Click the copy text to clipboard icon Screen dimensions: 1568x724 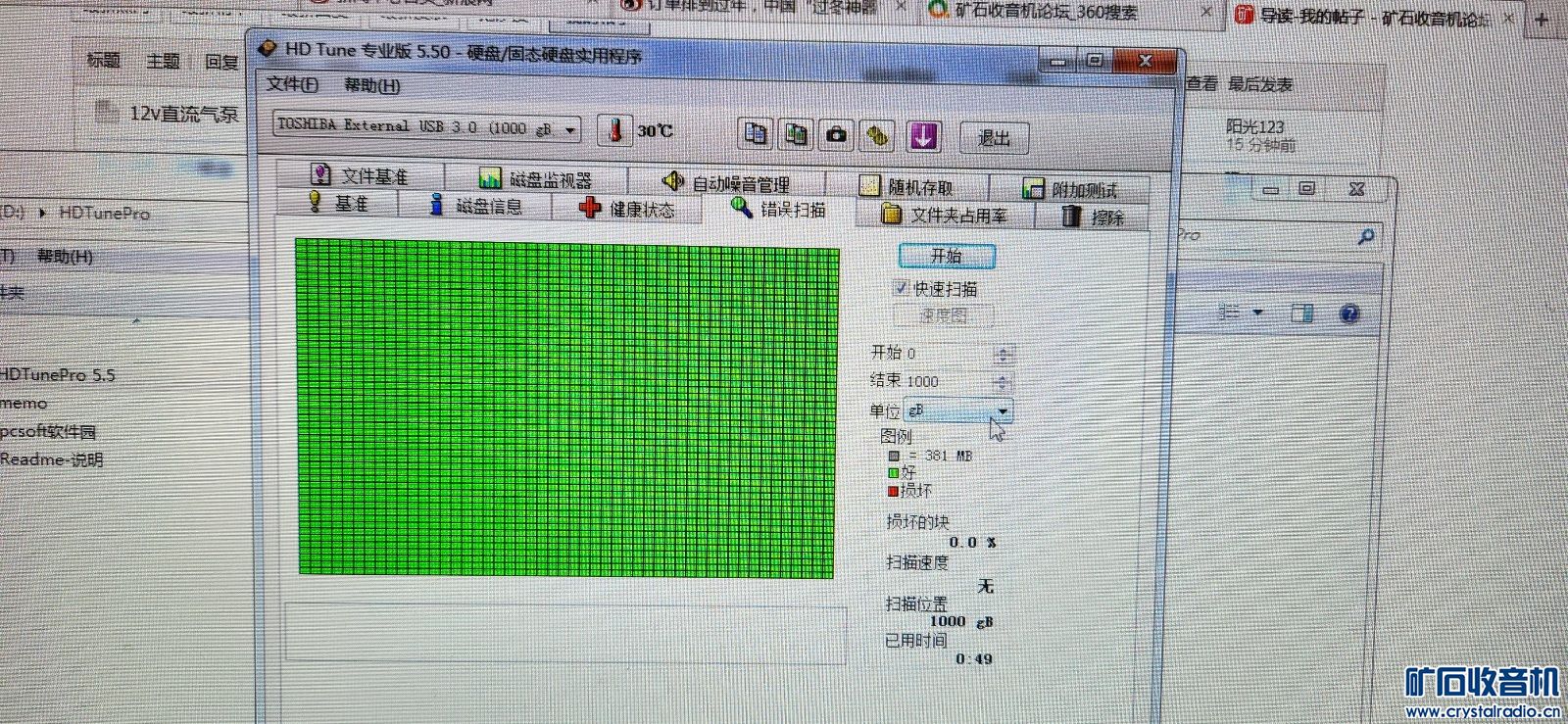point(756,133)
